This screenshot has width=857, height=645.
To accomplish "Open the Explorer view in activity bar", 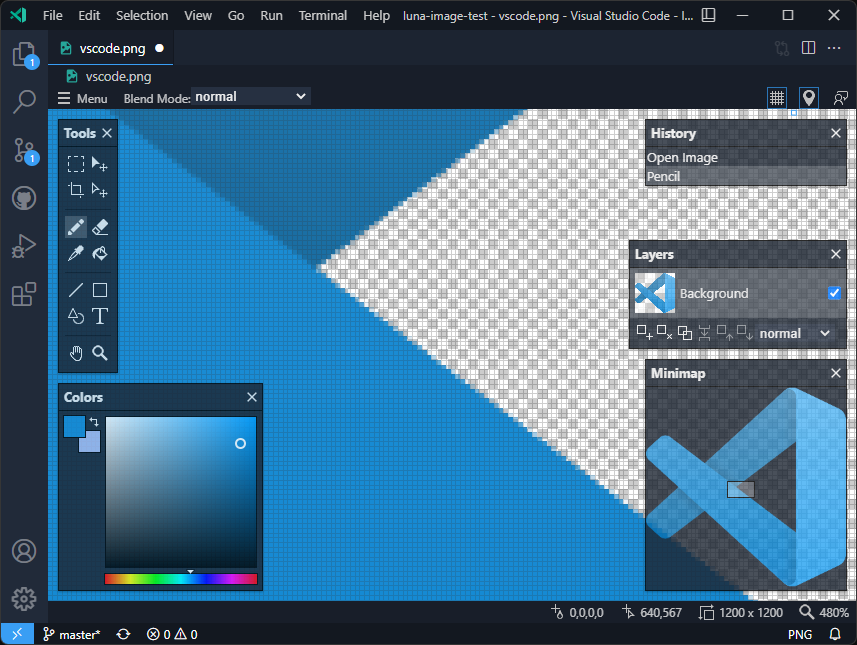I will [24, 55].
